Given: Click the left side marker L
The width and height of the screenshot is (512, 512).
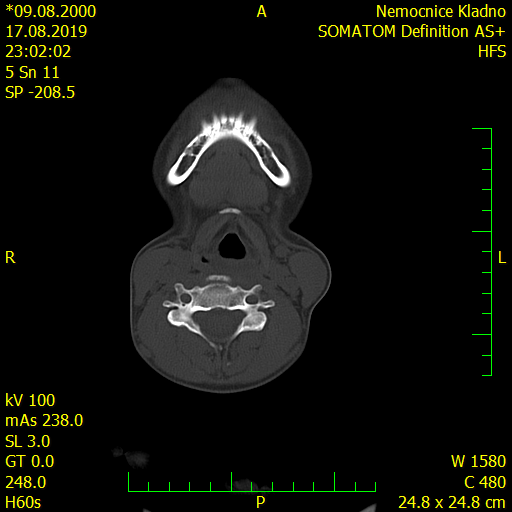Looking at the screenshot, I should pyautogui.click(x=502, y=258).
